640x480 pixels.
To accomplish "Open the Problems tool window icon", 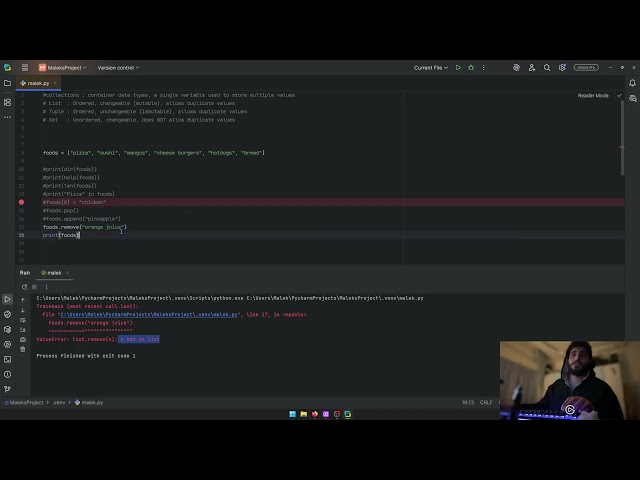I will (x=7, y=374).
